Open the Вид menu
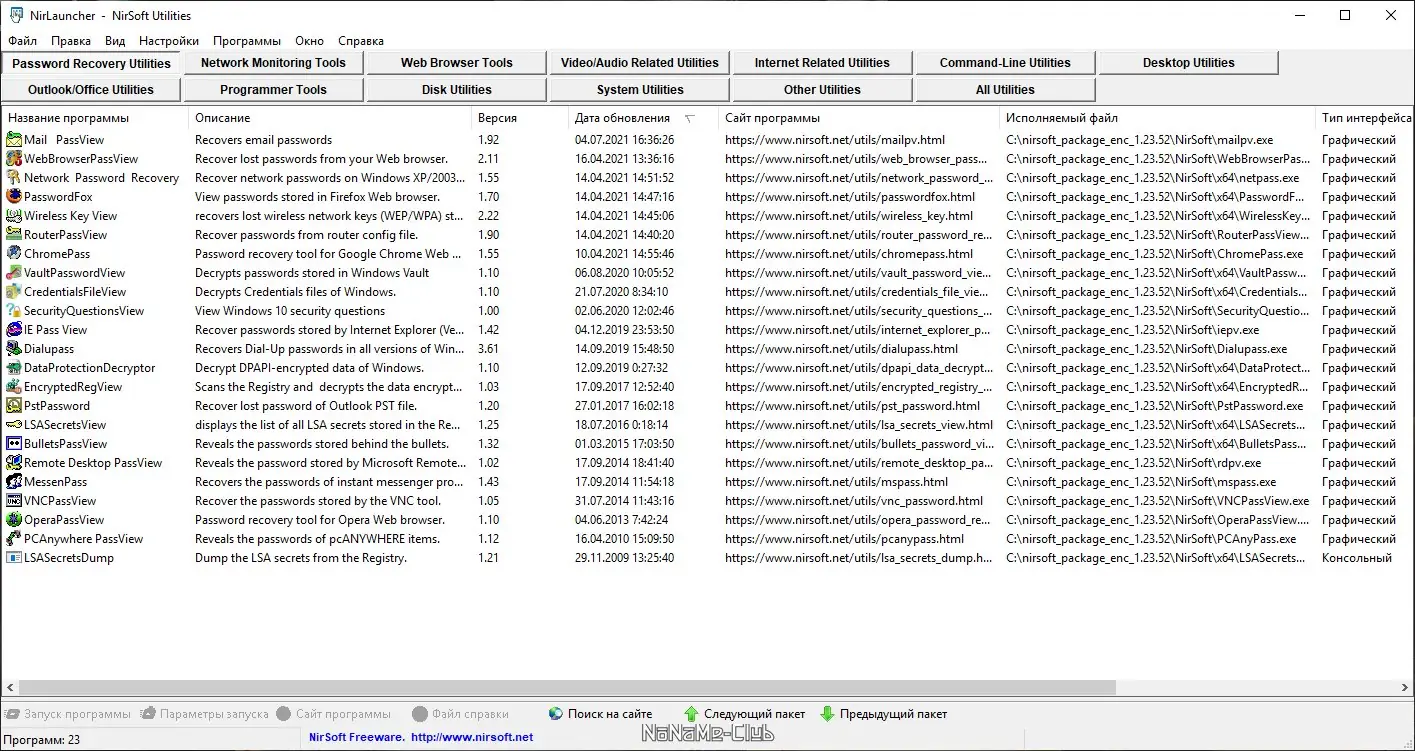The height and width of the screenshot is (751, 1415). coord(115,41)
